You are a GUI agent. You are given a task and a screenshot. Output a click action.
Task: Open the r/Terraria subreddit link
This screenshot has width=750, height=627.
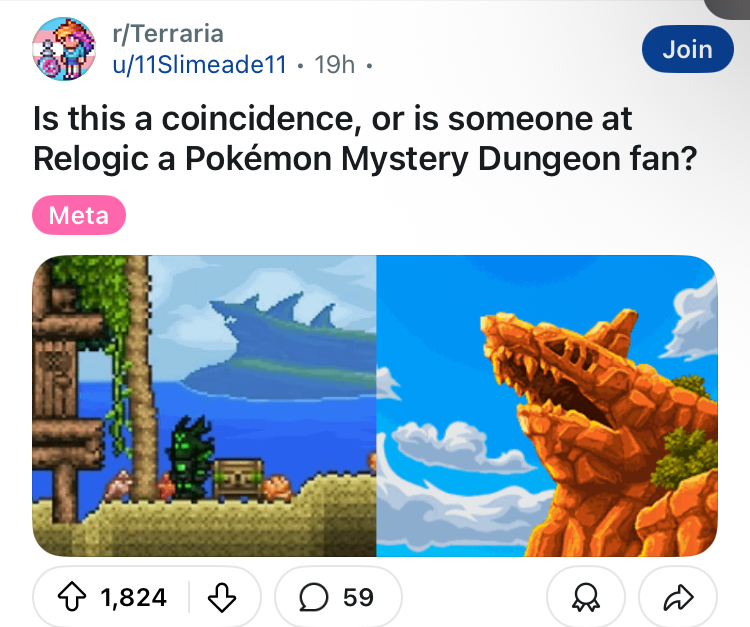(167, 33)
